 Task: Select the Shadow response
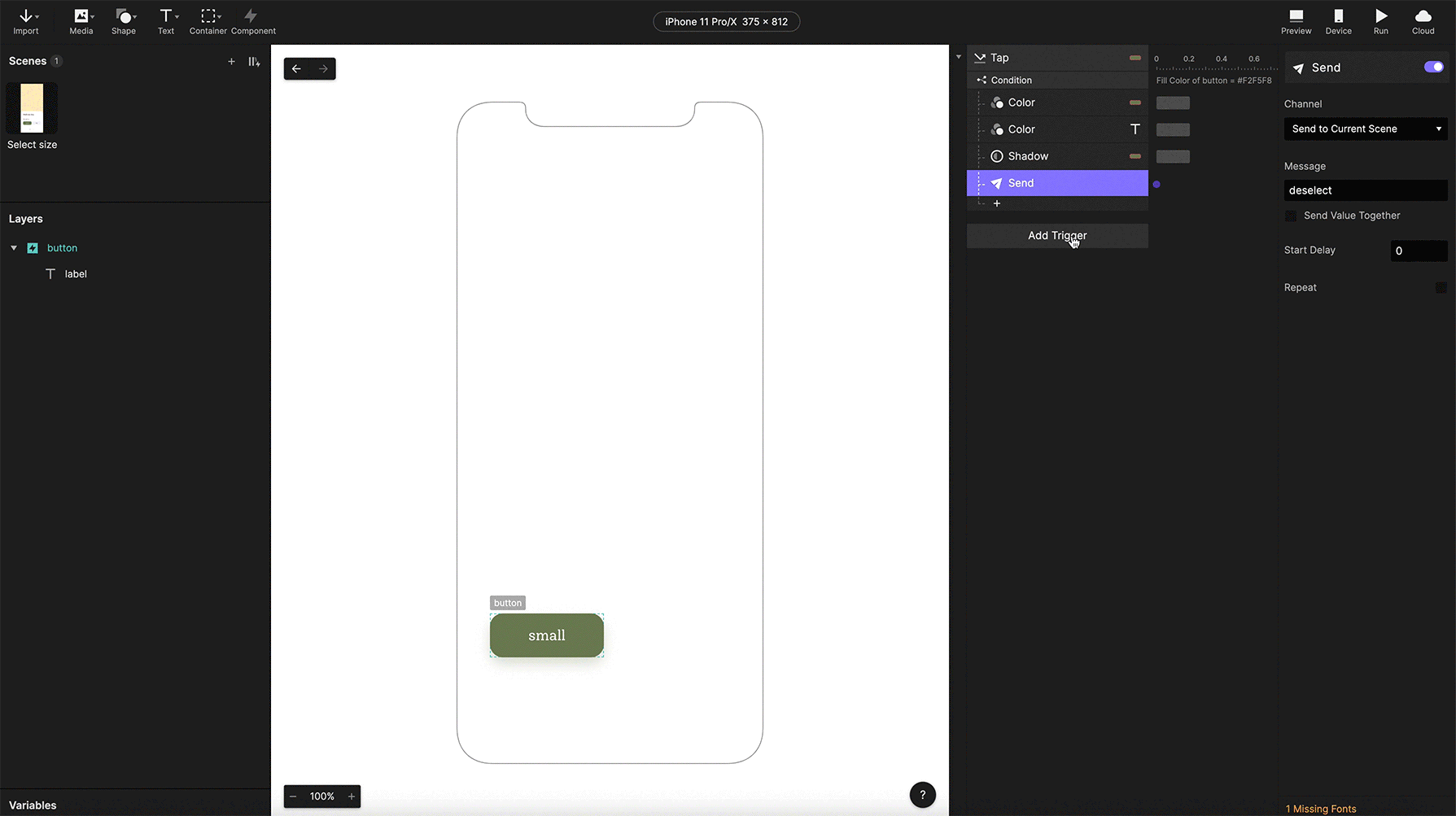point(1057,156)
